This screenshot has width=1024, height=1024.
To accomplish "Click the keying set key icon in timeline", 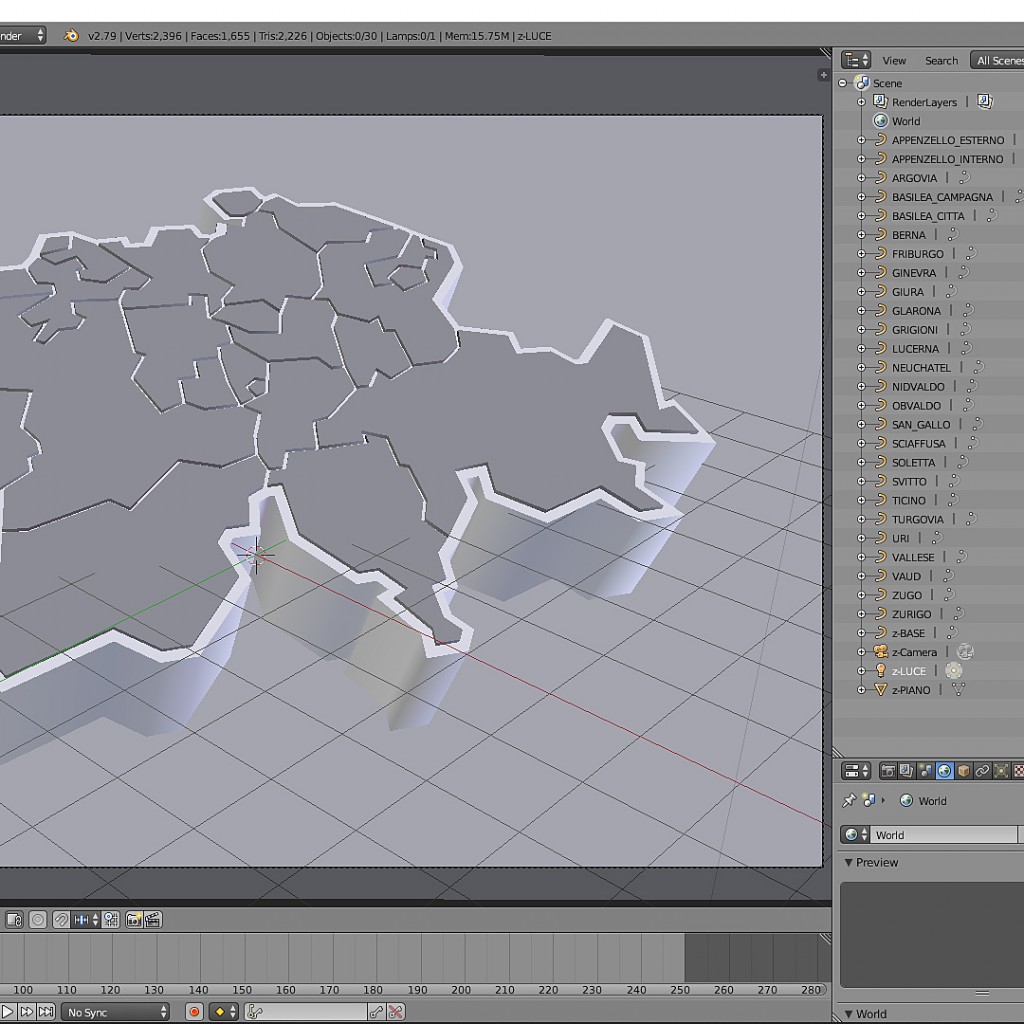I will [x=255, y=1012].
